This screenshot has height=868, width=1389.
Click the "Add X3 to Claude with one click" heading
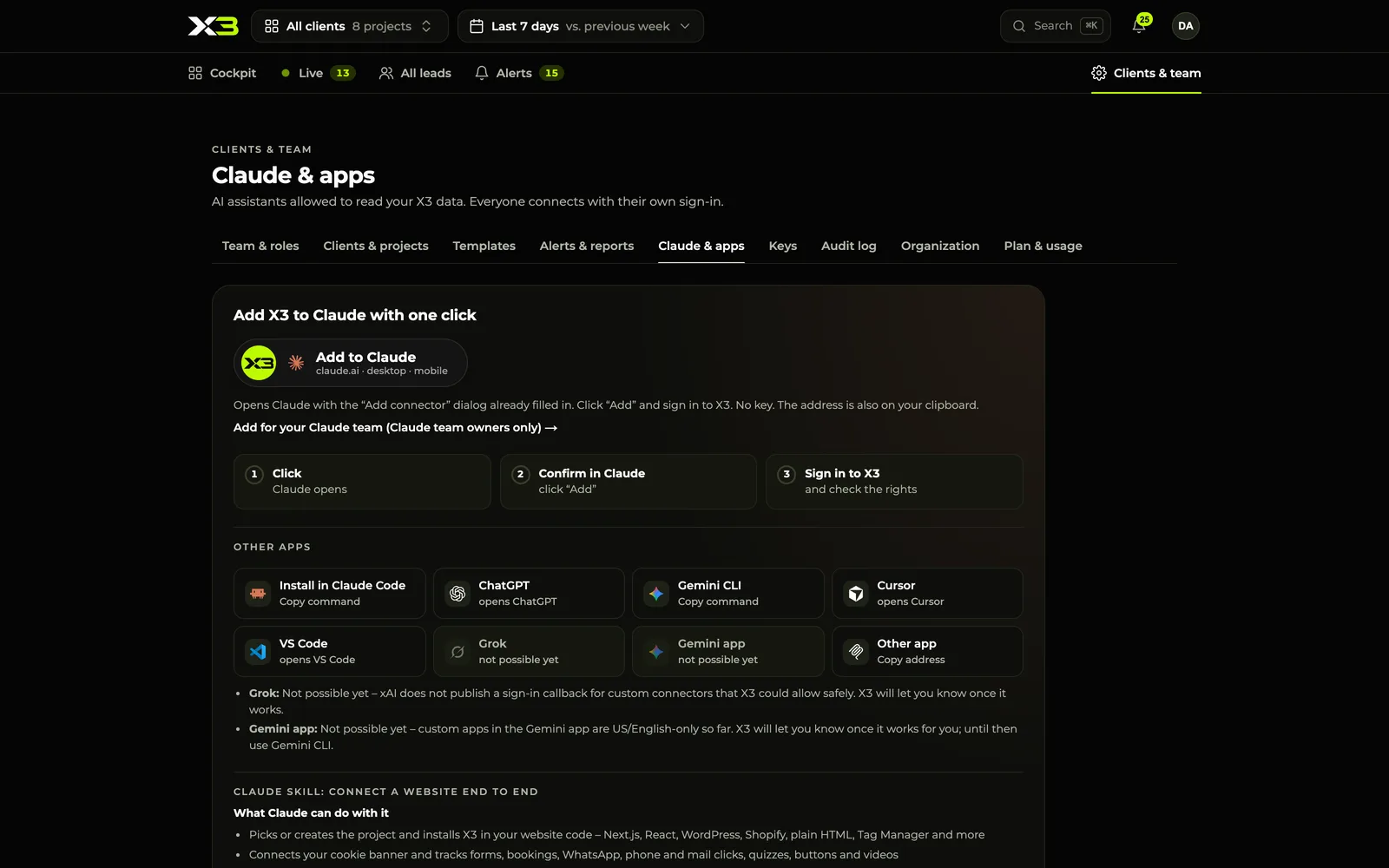pos(354,315)
